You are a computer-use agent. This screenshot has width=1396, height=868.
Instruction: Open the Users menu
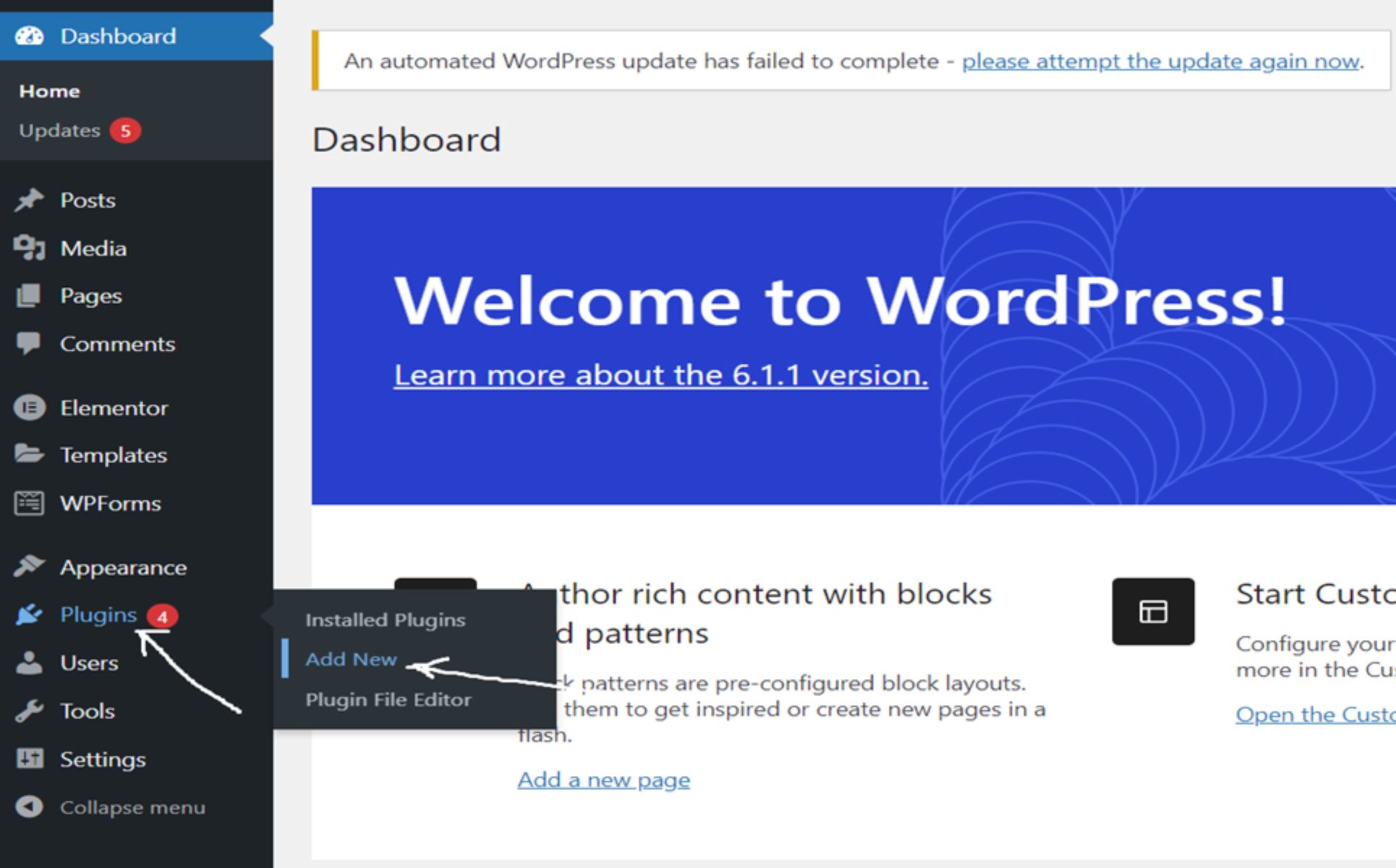137,663
